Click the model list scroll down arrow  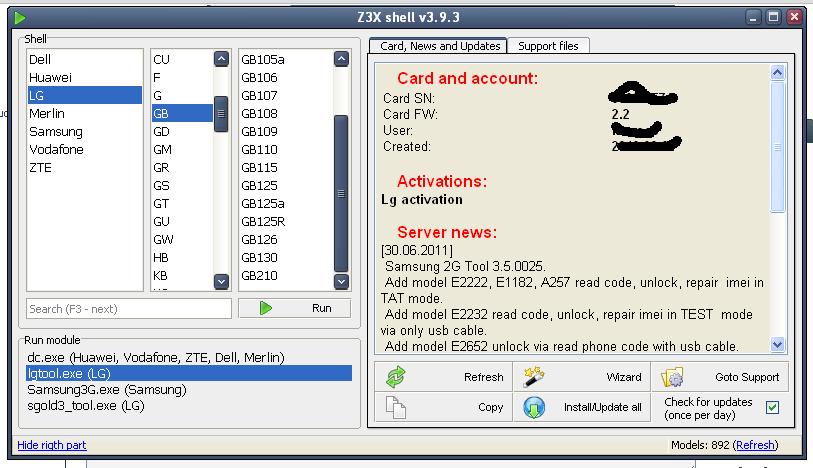(x=341, y=281)
